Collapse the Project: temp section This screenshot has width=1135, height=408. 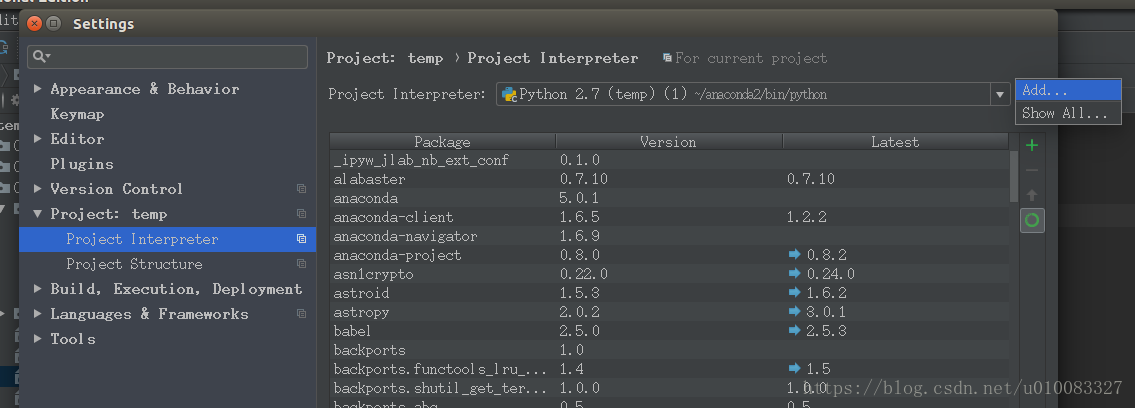38,213
